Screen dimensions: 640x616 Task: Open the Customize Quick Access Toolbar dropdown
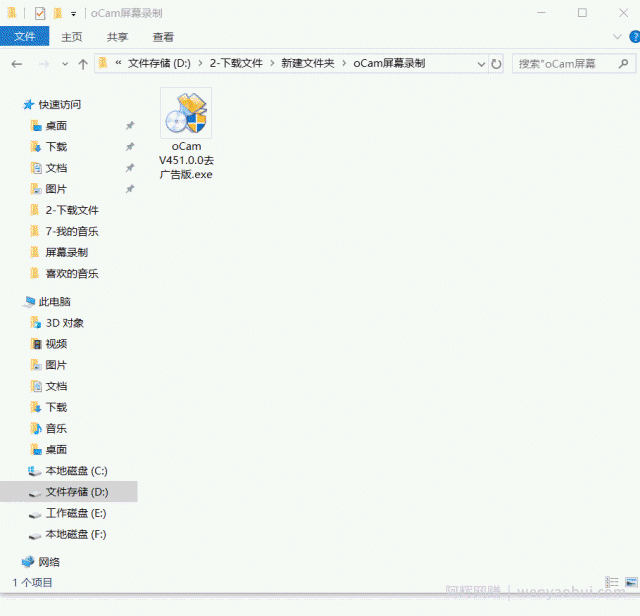73,14
